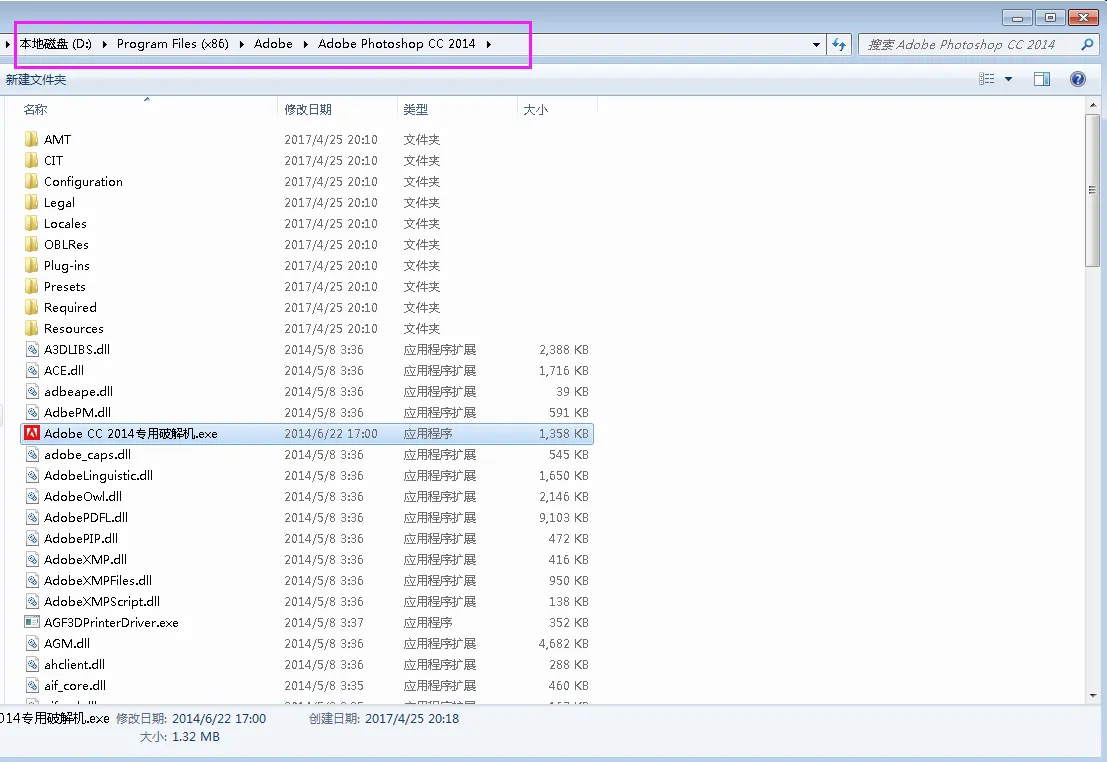Click the 4,682 KB size value
The image size is (1107, 762).
[563, 643]
